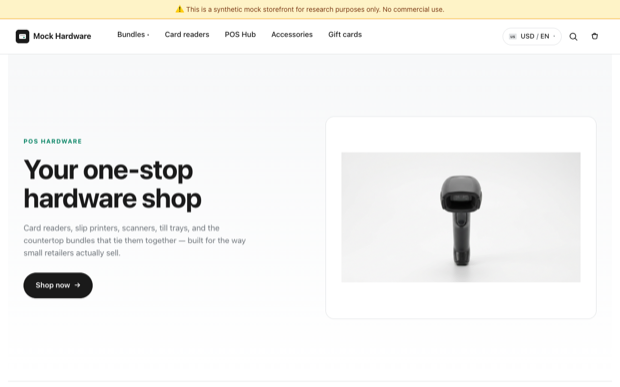Click the warning icon in top banner

click(180, 9)
